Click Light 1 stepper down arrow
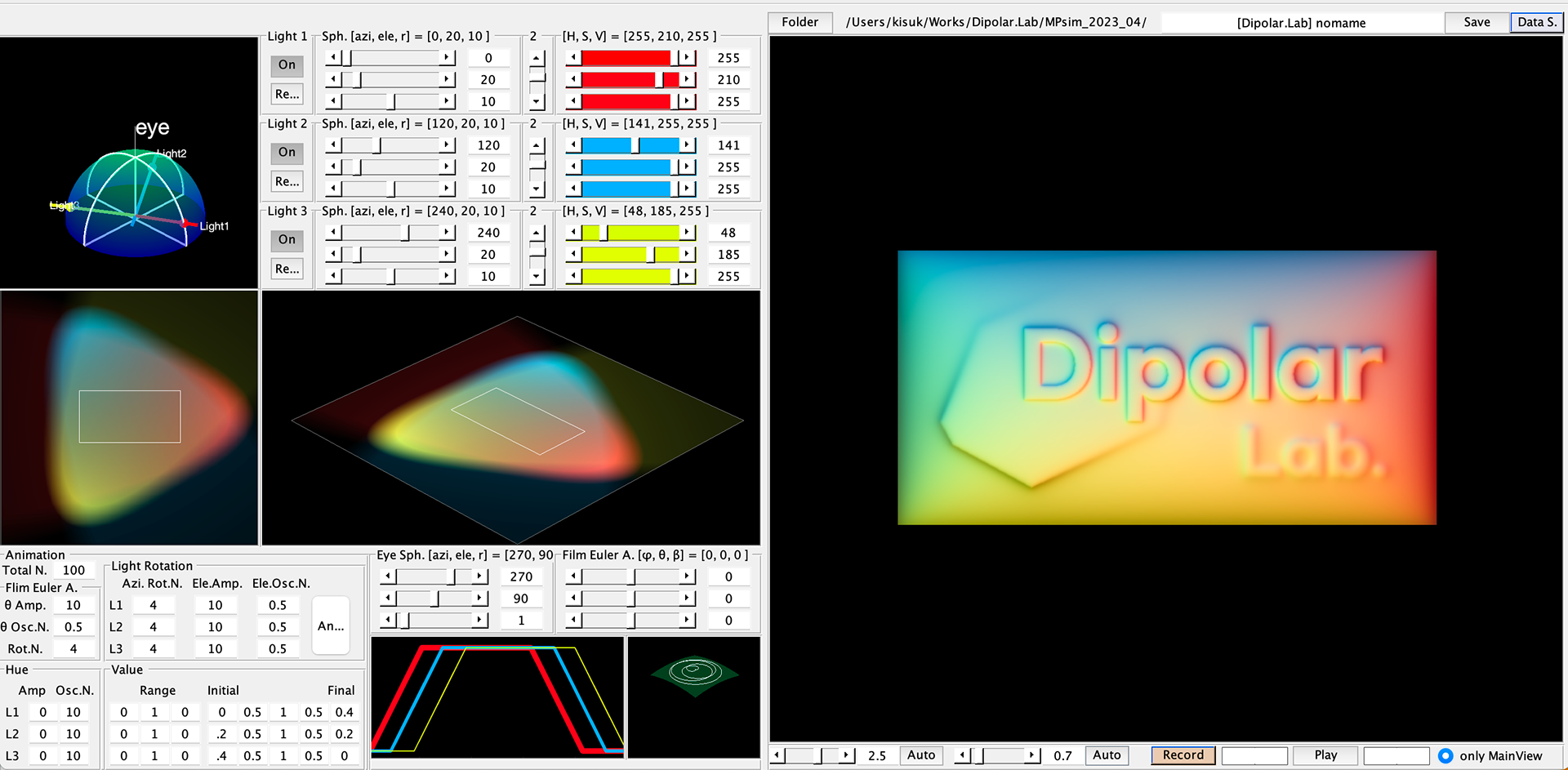1568x770 pixels. coord(537,101)
